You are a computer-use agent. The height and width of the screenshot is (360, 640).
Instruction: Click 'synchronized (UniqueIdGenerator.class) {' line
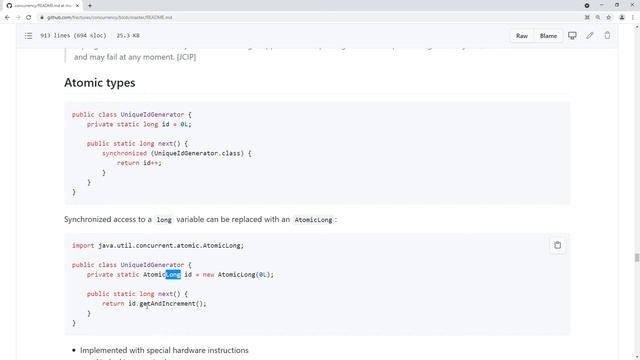(x=177, y=153)
